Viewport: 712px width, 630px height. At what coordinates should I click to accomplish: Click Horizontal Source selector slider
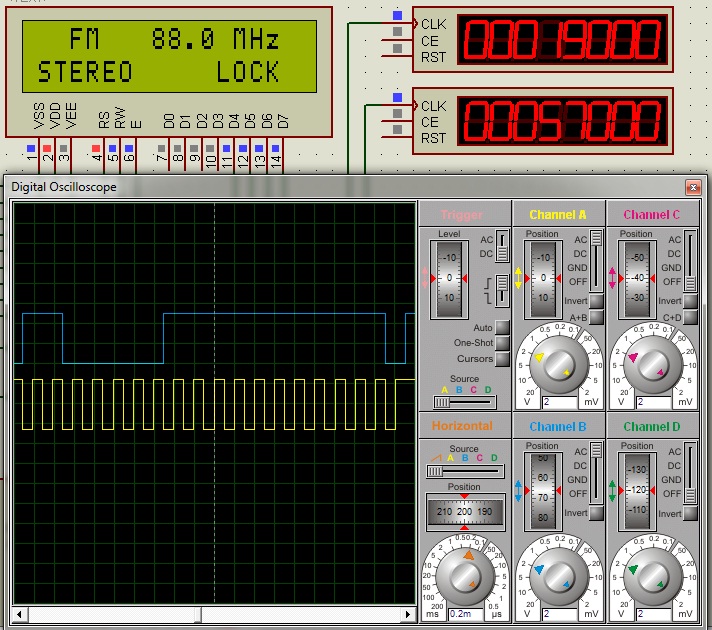pyautogui.click(x=465, y=471)
